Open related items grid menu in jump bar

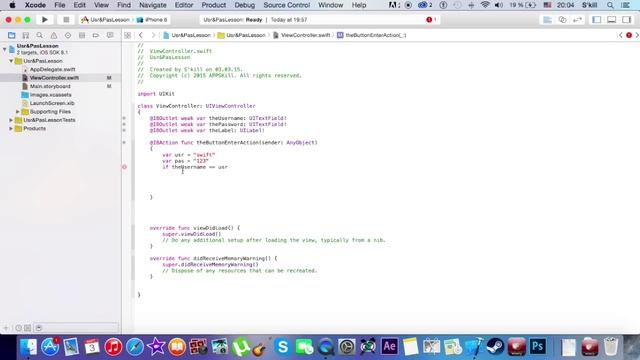coord(127,36)
